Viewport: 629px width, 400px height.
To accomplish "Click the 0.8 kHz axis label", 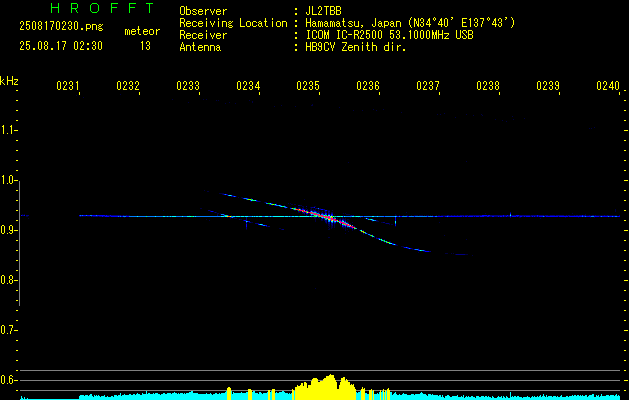I will click(x=8, y=280).
